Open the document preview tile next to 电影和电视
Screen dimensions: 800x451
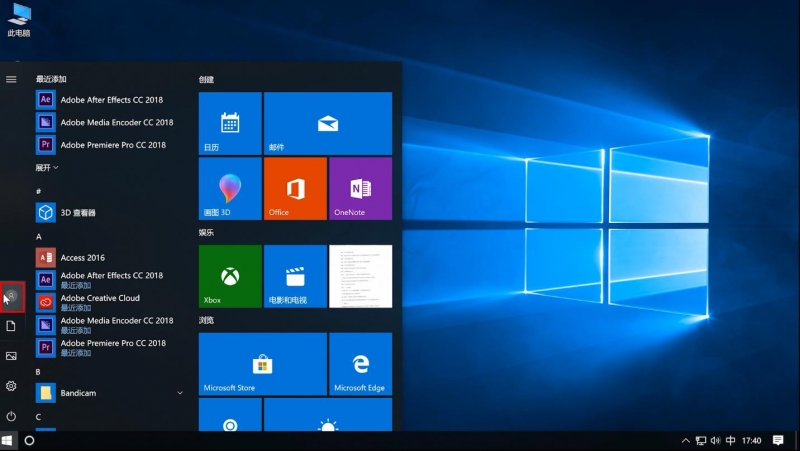click(361, 277)
